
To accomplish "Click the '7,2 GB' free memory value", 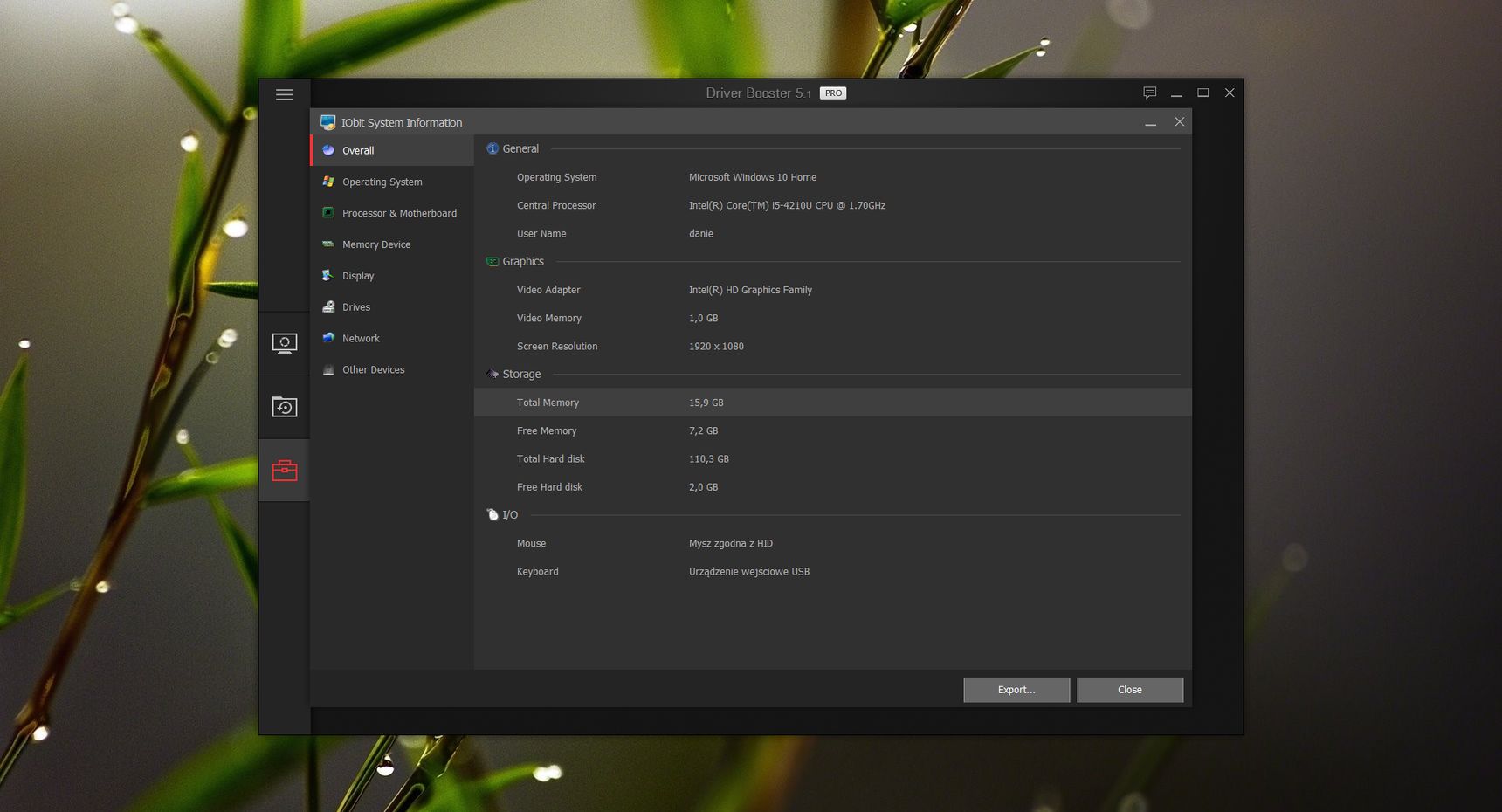I will (x=703, y=430).
